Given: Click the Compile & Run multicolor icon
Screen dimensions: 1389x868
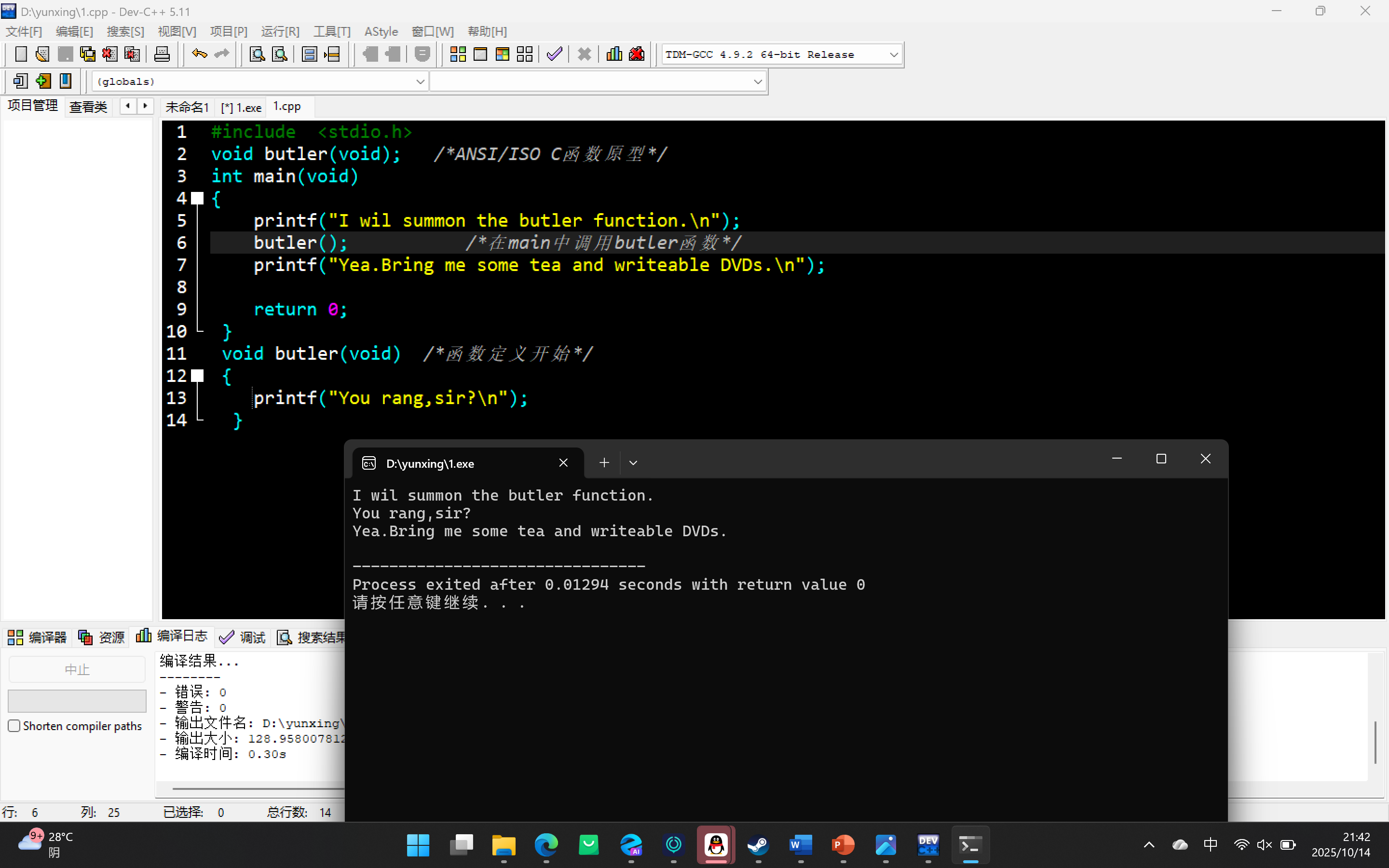Looking at the screenshot, I should [x=502, y=54].
